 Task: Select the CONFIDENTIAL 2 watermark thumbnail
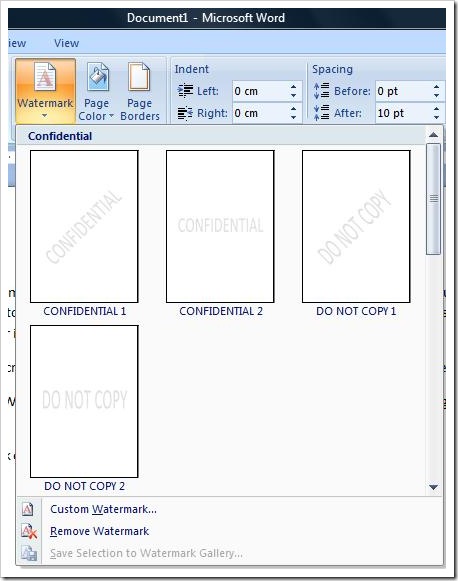(220, 226)
